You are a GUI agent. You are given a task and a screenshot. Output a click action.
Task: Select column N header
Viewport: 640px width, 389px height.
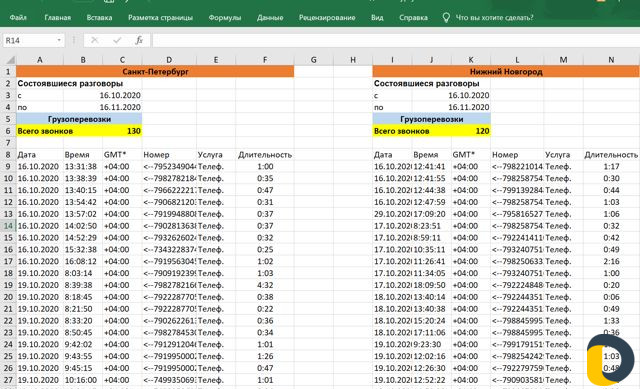pyautogui.click(x=611, y=60)
